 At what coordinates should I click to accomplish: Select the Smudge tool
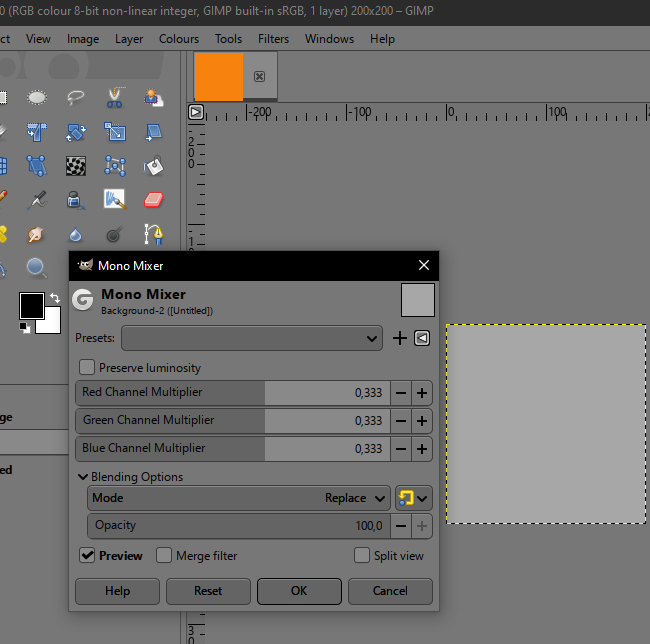pyautogui.click(x=36, y=234)
